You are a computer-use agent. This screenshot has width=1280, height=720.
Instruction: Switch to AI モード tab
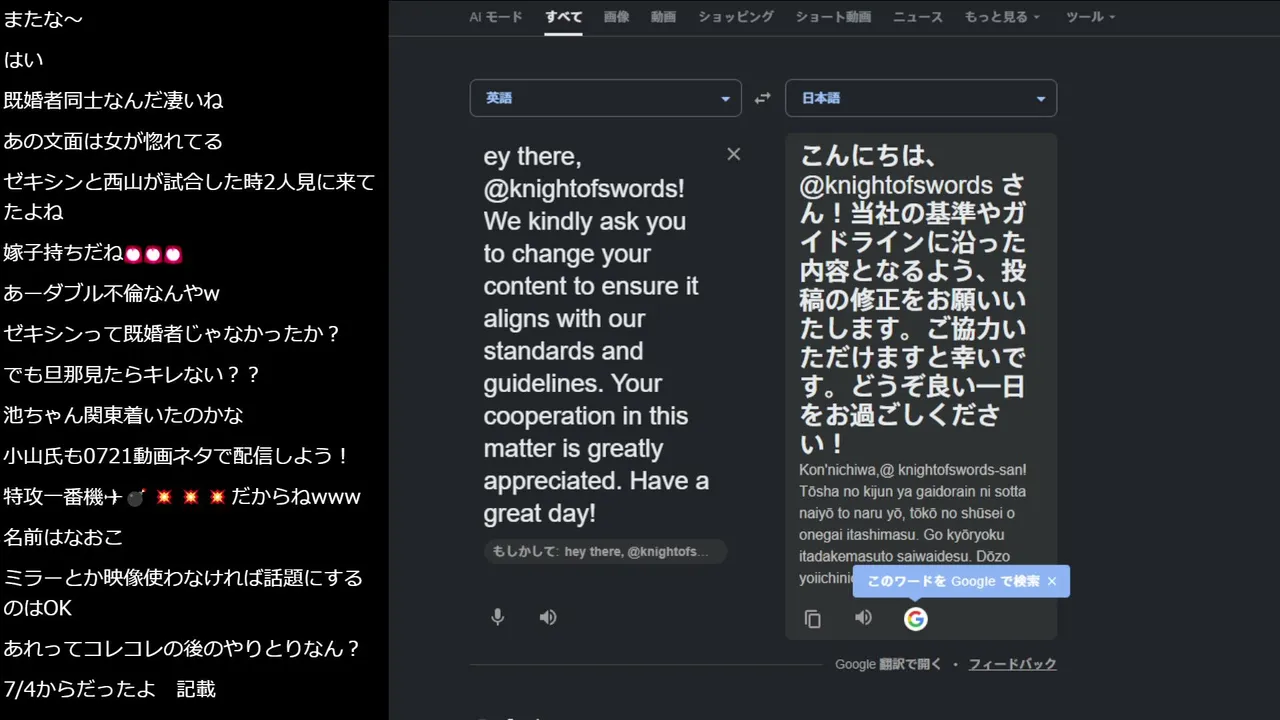coord(496,17)
